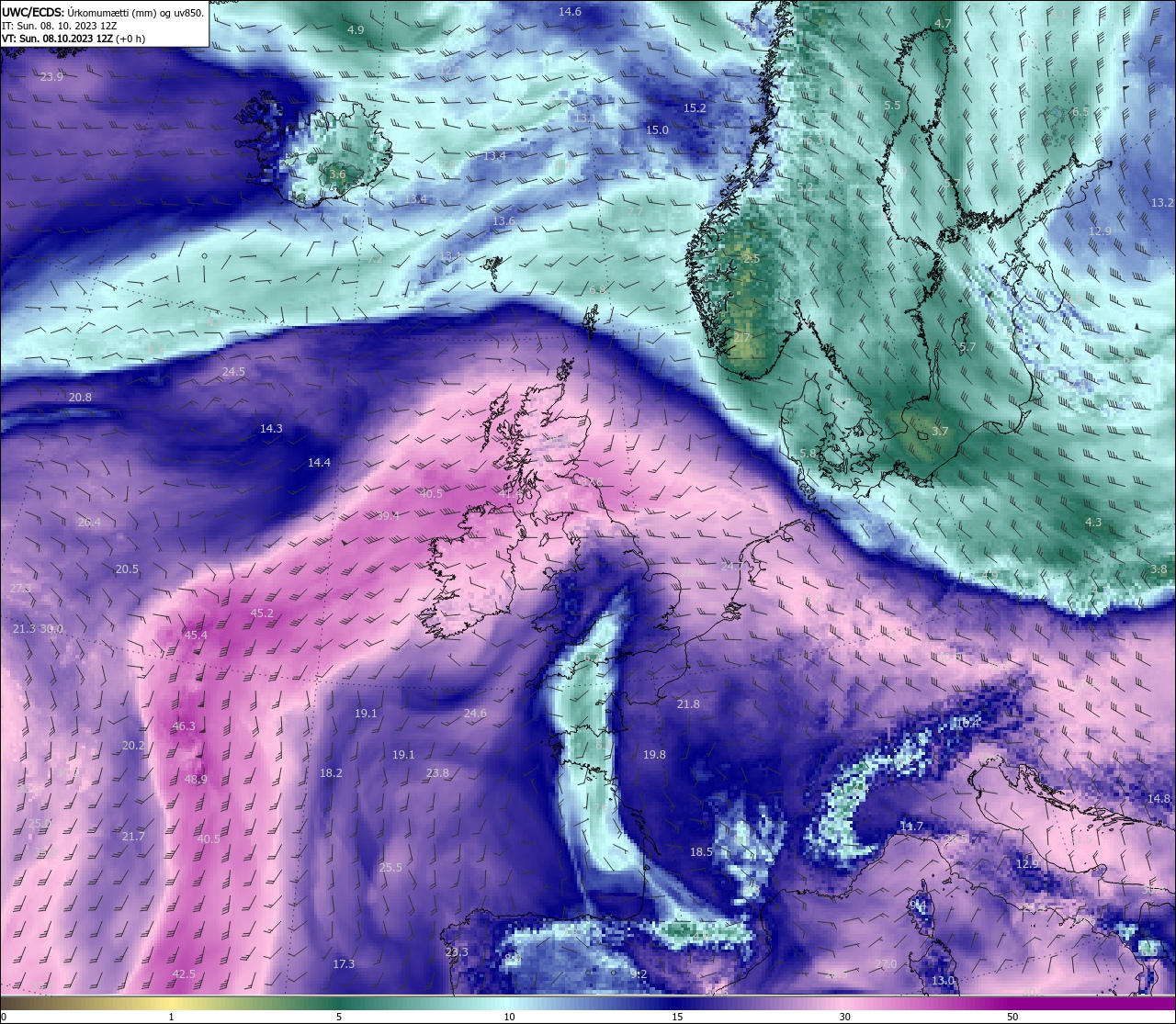Viewport: 1176px width, 1024px height.
Task: Click the map value '3.7' over southern Sweden
Action: [x=940, y=431]
